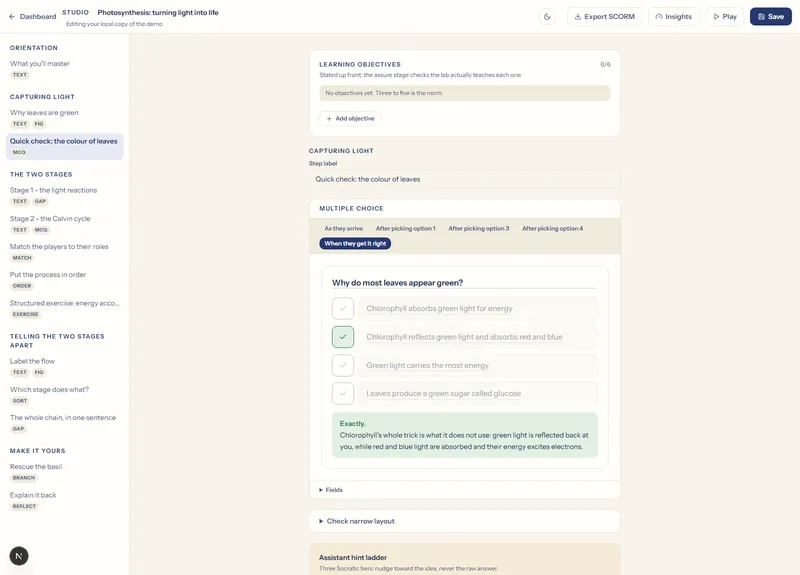The height and width of the screenshot is (575, 800).
Task: Open 'Why leaves are green' step
Action: click(x=64, y=117)
